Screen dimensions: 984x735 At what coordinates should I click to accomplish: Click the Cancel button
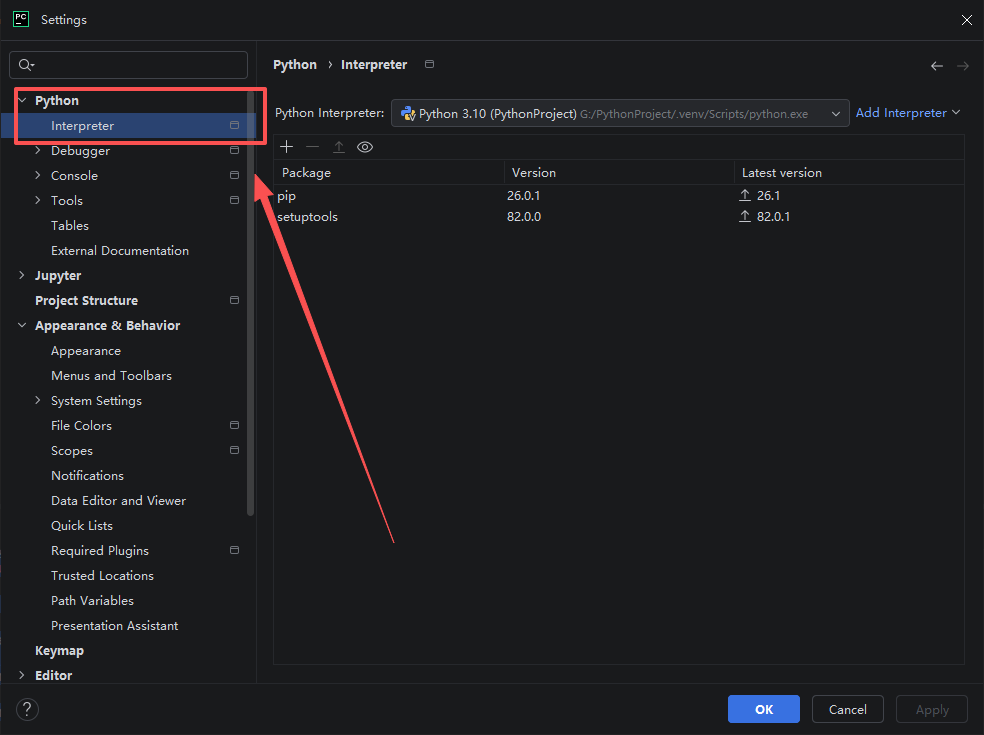pos(848,709)
